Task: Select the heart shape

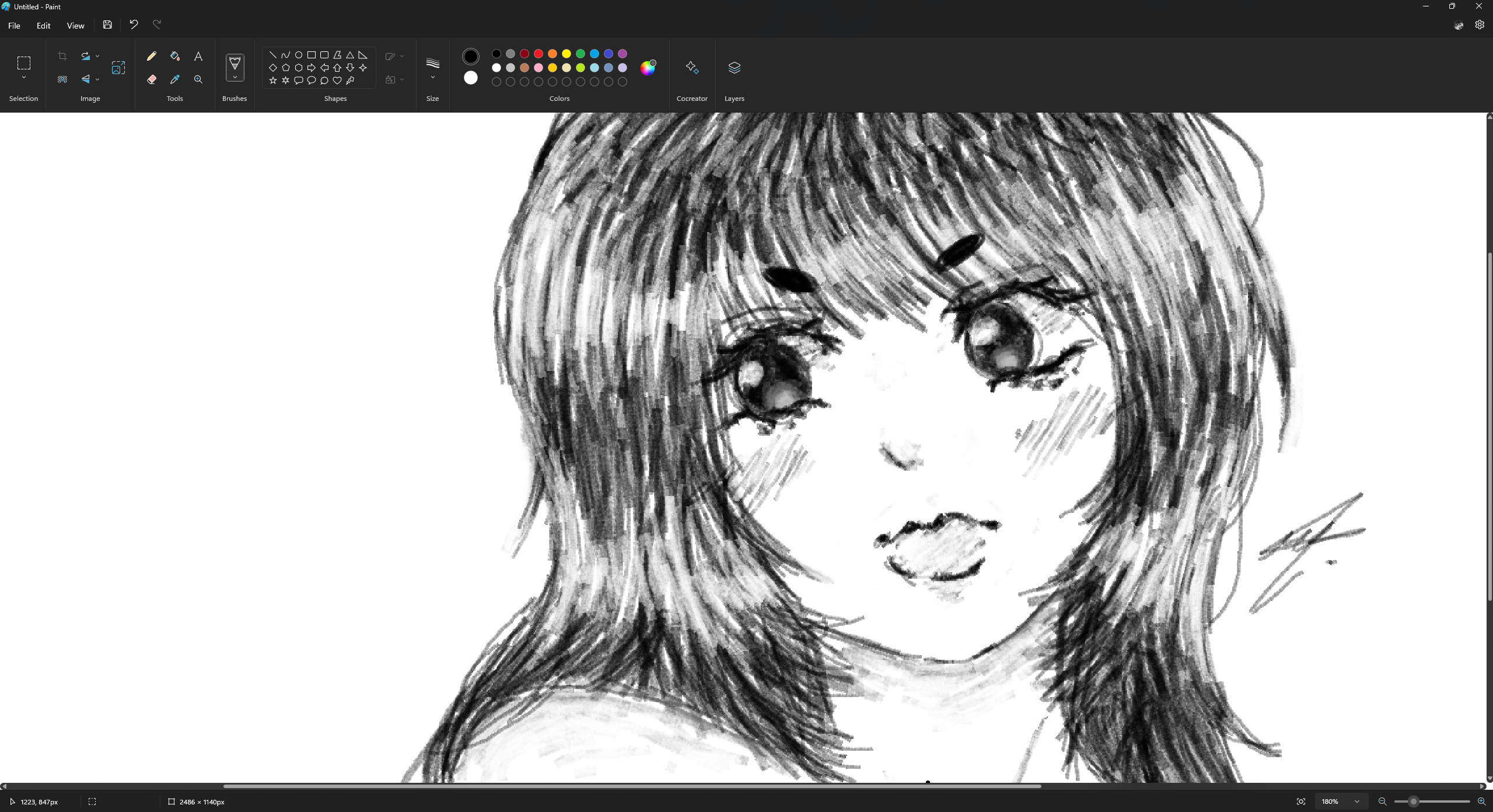Action: 337,80
